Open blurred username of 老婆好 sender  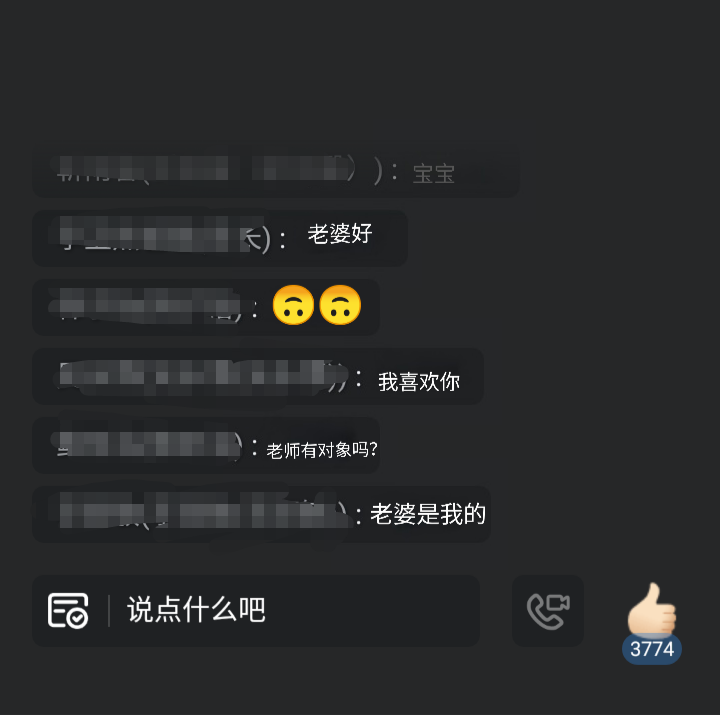click(165, 234)
